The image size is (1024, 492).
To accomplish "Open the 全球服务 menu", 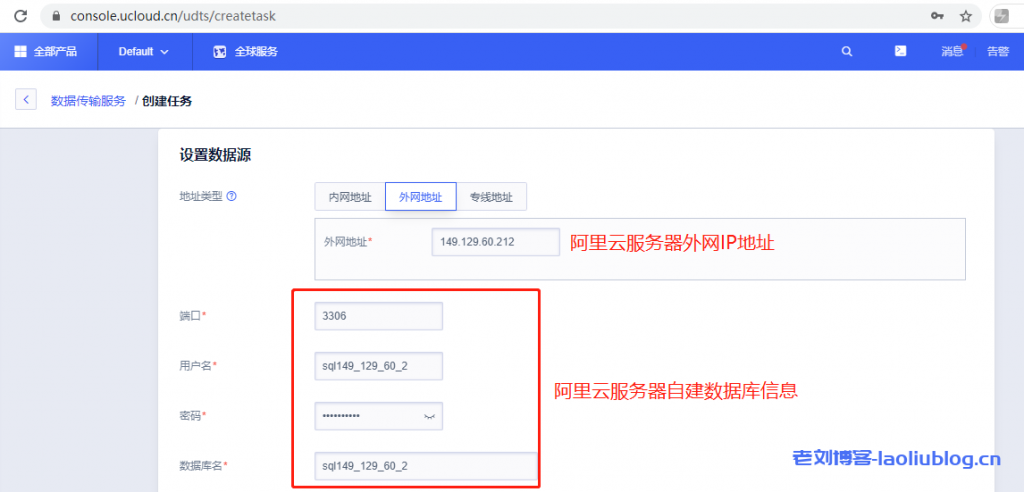I will (x=246, y=51).
